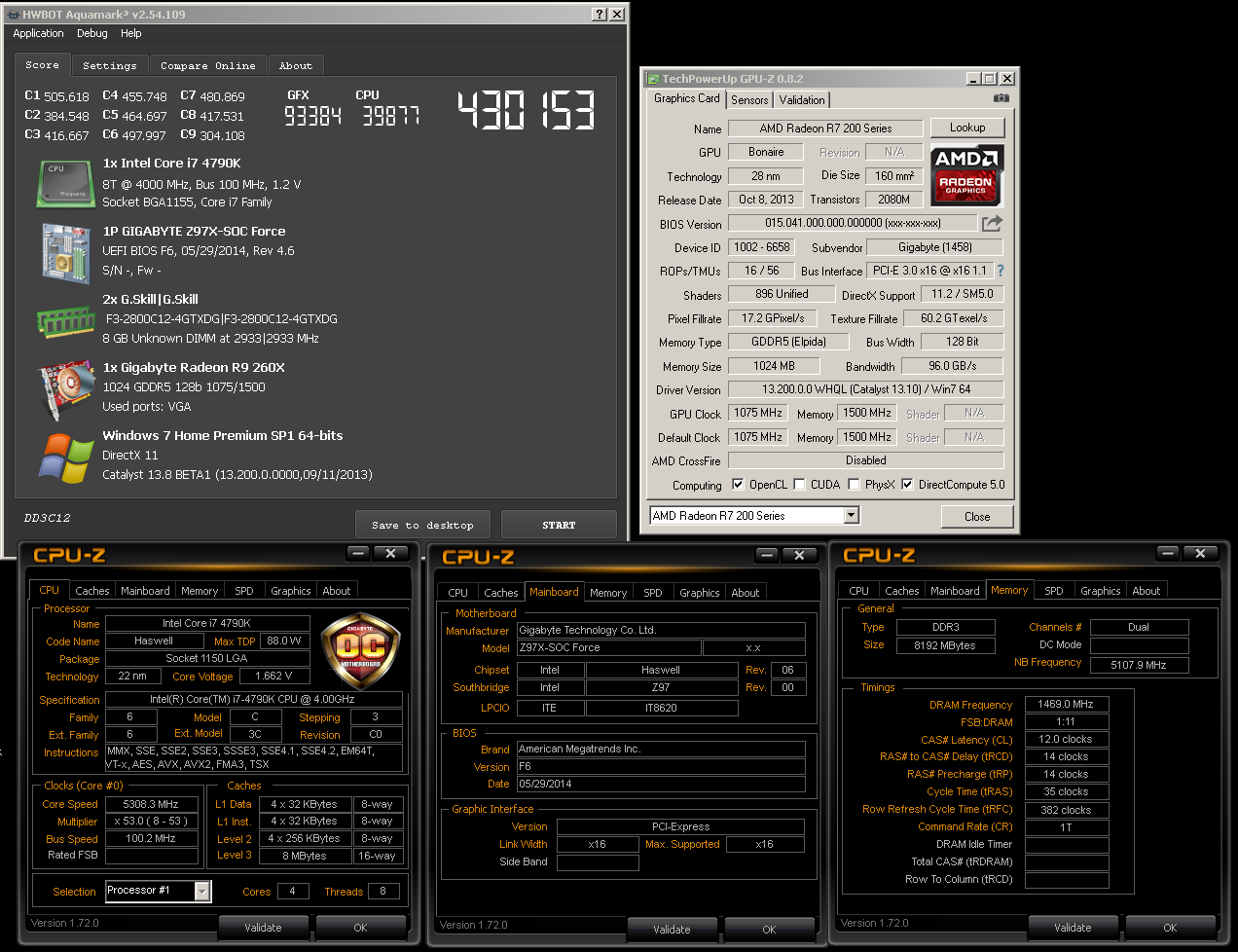This screenshot has width=1238, height=952.
Task: Click the HWBOT Aquamark title bar icon
Action: [12, 15]
